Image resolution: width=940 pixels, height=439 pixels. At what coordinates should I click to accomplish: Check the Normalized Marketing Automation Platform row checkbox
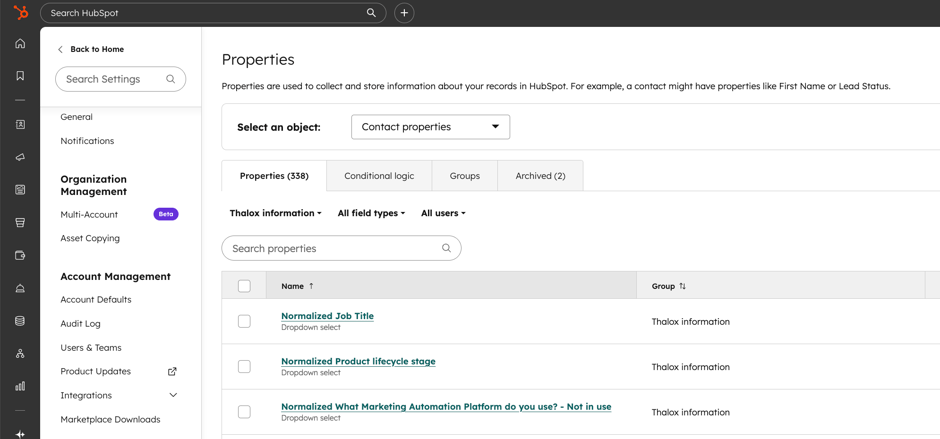[244, 412]
